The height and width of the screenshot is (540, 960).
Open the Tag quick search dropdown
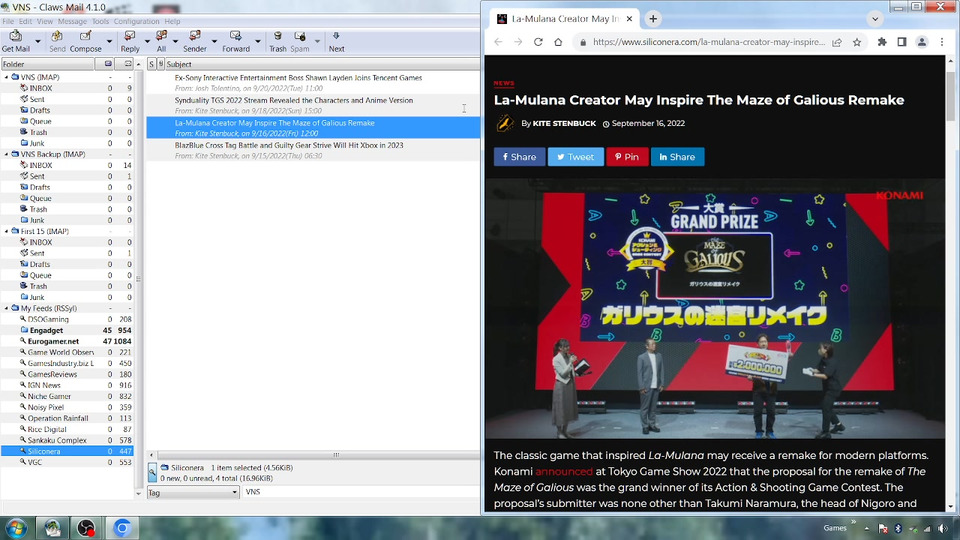tap(192, 492)
